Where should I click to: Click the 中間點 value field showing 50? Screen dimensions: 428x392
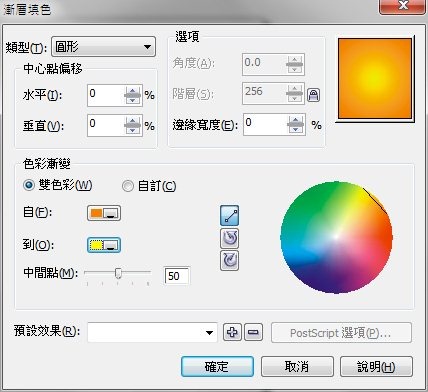point(177,276)
